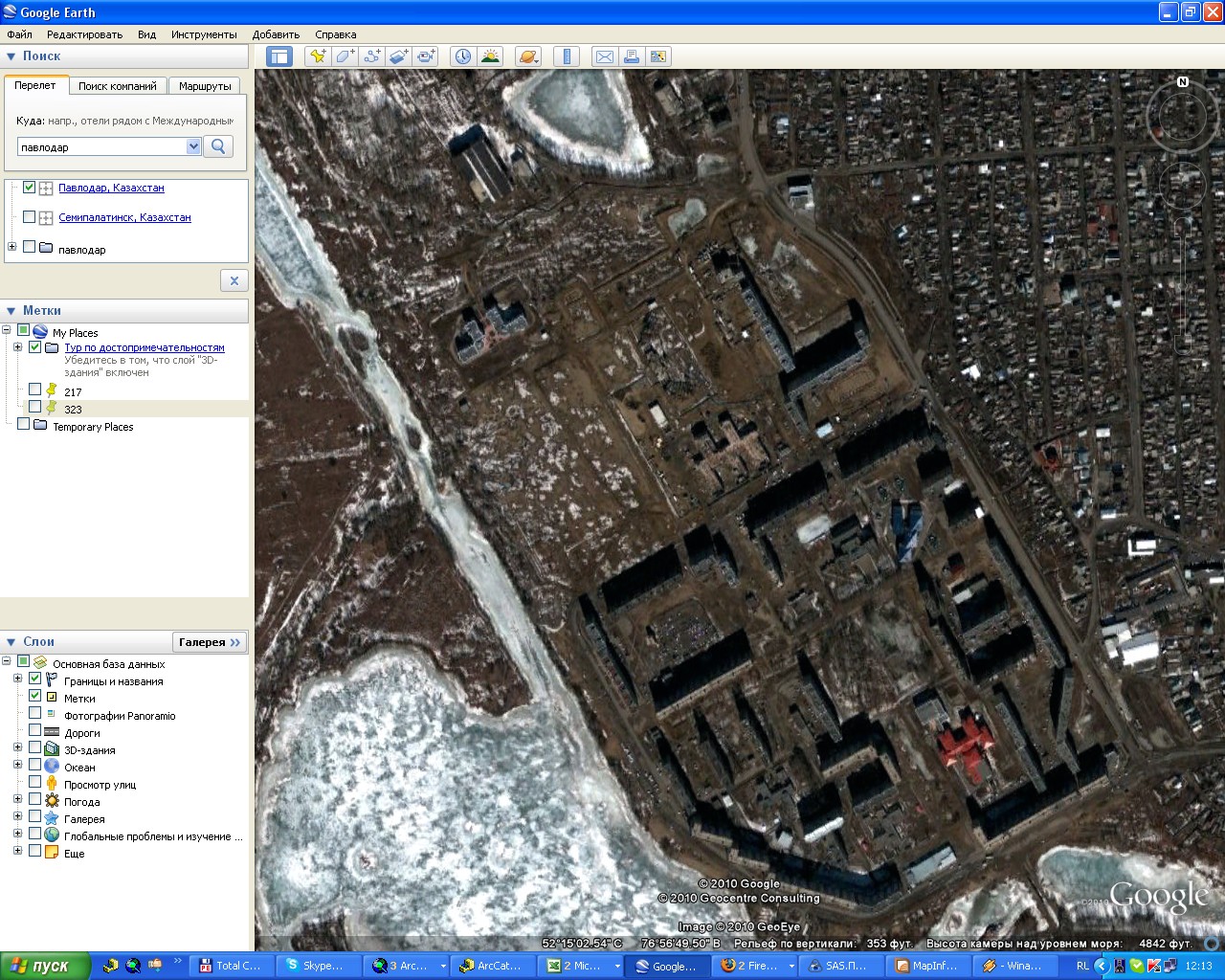
Task: Open the Инструменты menu
Action: click(x=204, y=34)
